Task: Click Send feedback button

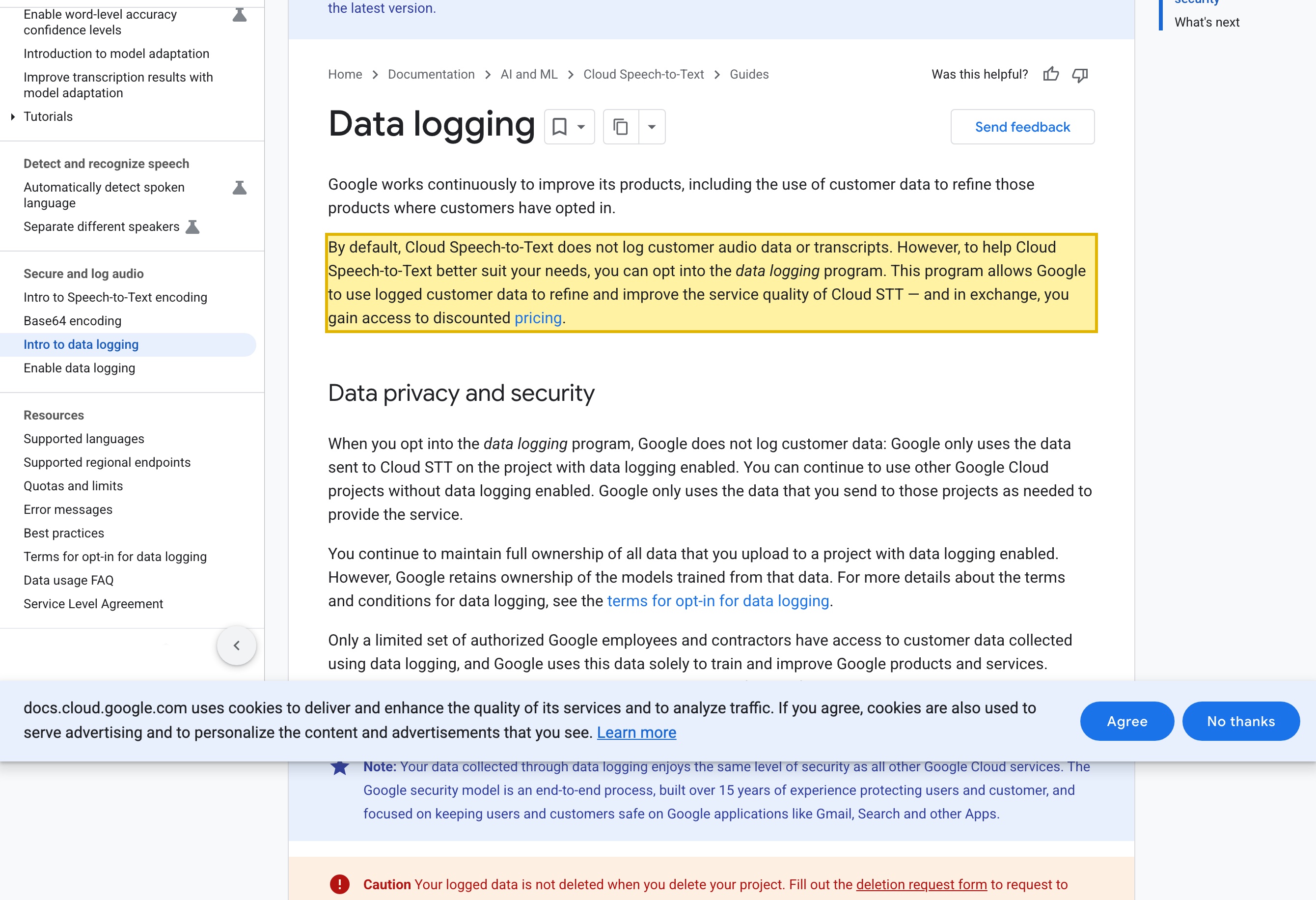Action: point(1022,127)
